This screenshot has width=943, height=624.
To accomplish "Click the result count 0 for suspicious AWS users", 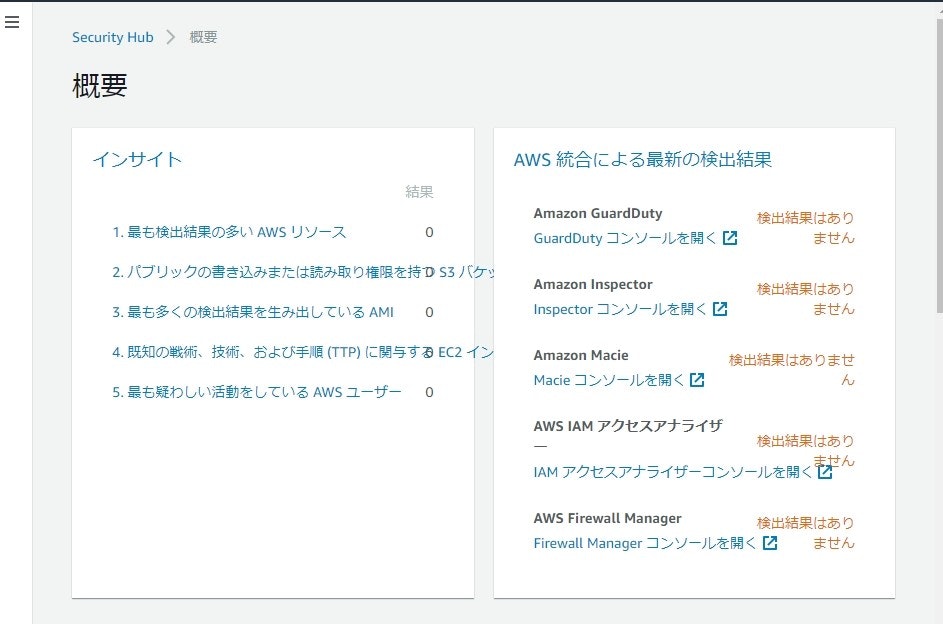I will pos(429,392).
